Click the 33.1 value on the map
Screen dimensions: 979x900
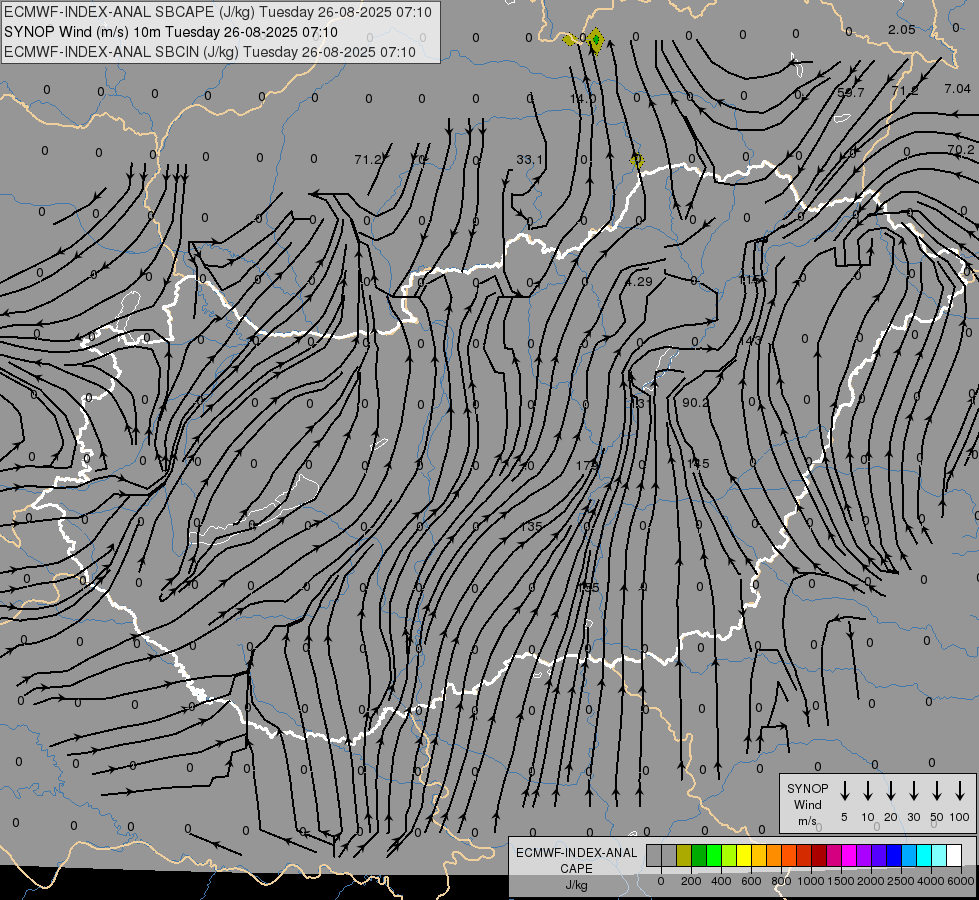click(x=529, y=160)
